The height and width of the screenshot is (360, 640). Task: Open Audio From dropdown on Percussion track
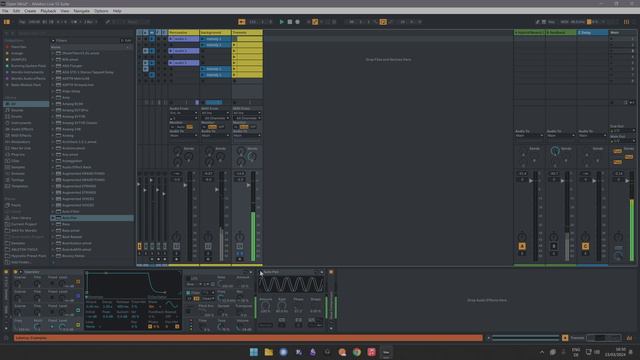183,113
